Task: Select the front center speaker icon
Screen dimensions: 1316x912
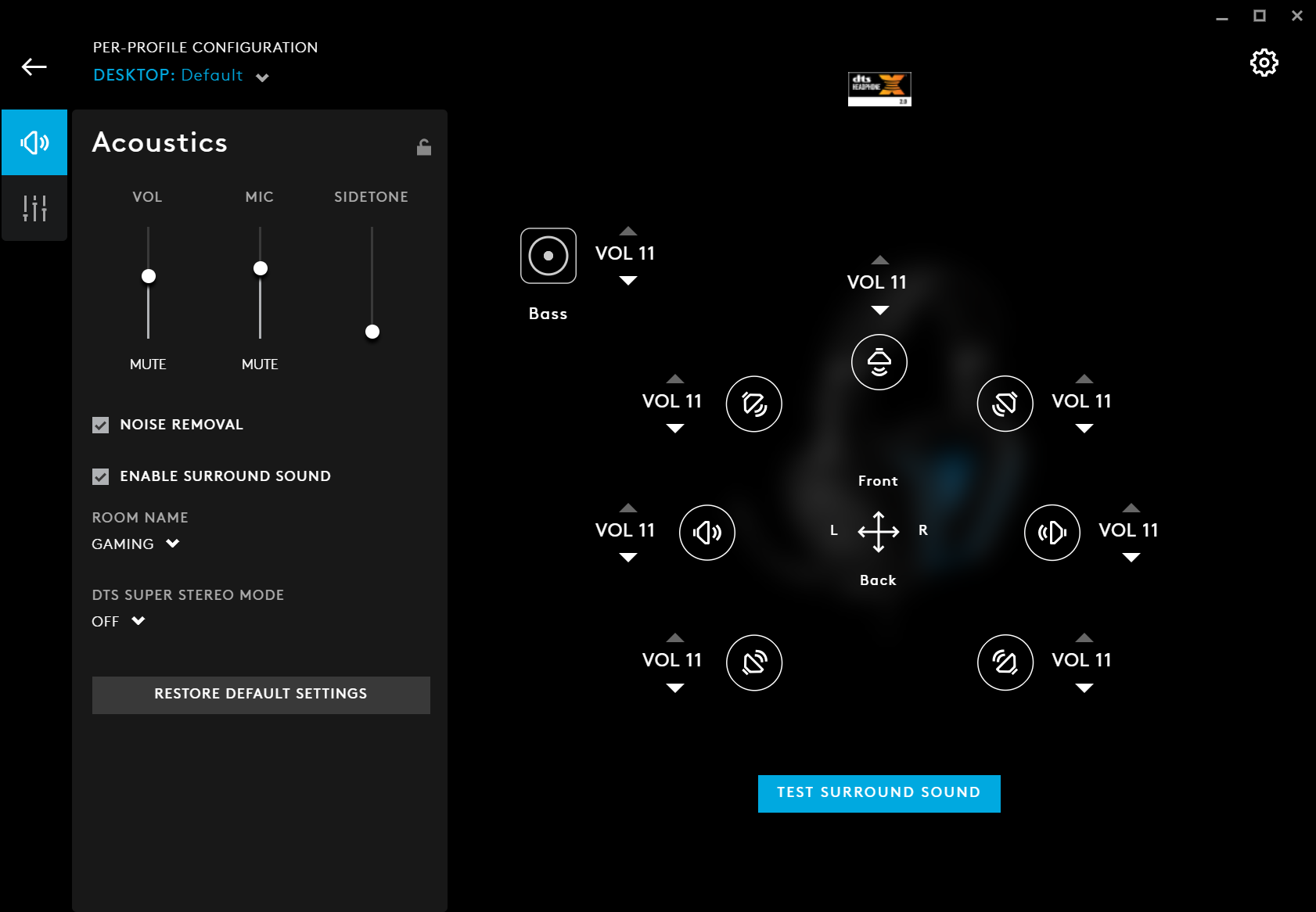Action: point(879,362)
